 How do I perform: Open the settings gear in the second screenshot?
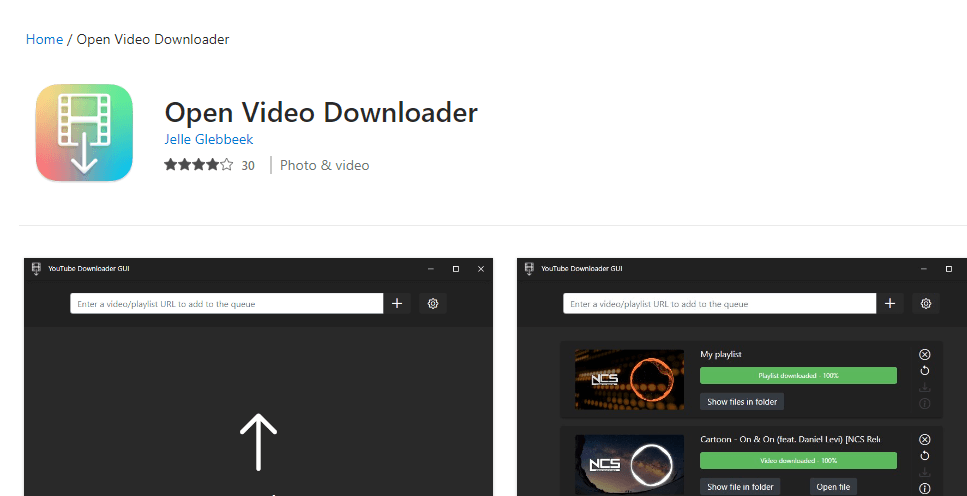pos(926,304)
